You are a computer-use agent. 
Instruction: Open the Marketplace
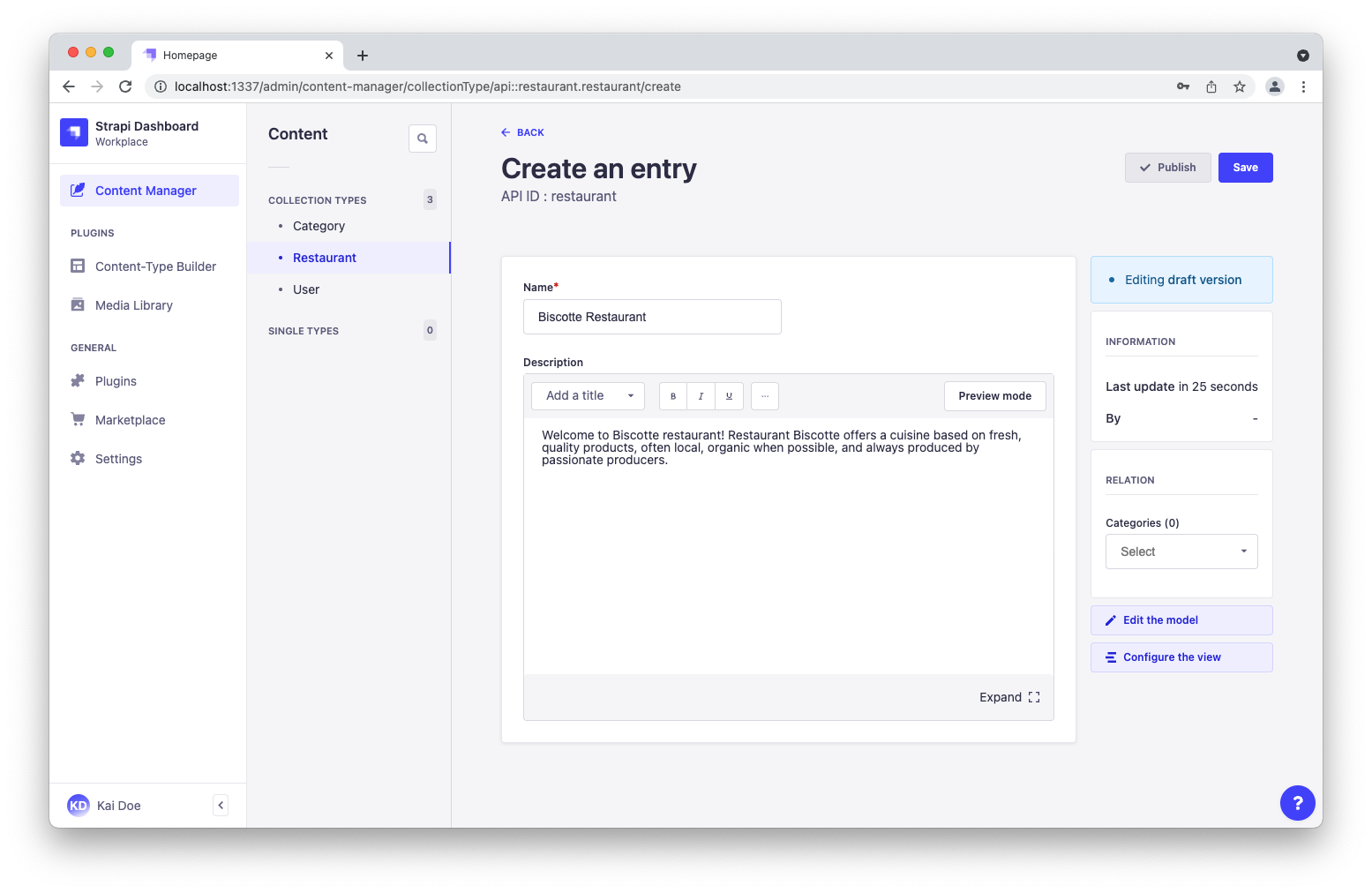pos(130,419)
